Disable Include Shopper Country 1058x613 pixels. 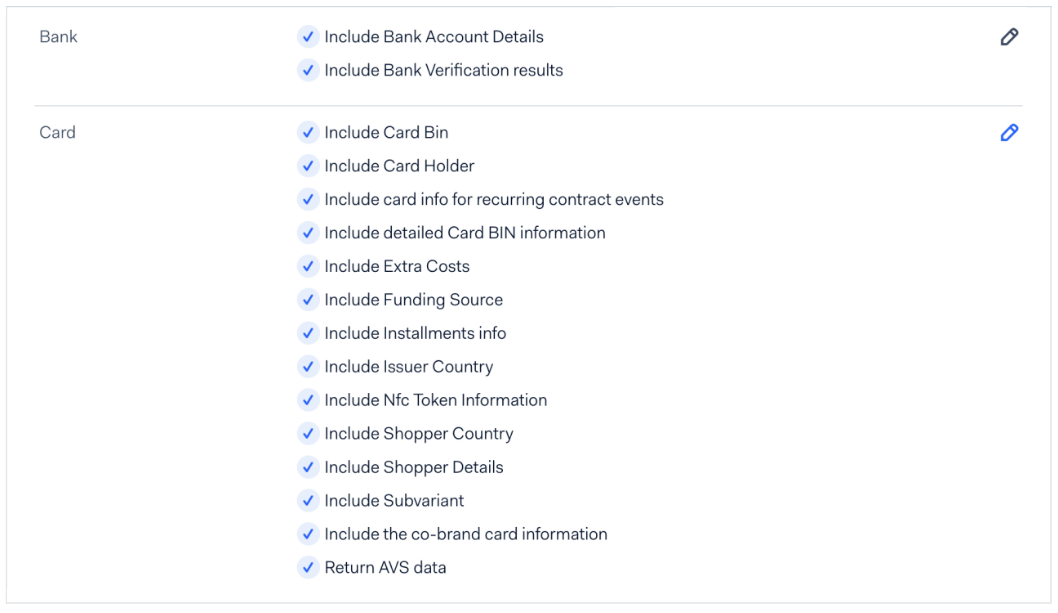pyautogui.click(x=307, y=433)
